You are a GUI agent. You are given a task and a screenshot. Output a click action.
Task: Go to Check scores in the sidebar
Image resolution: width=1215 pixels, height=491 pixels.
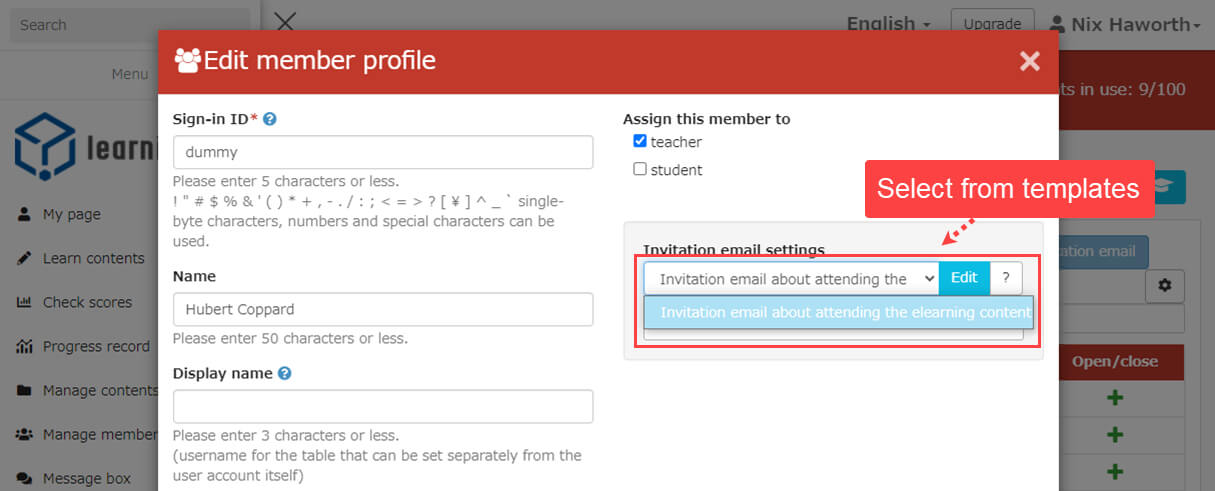point(87,302)
